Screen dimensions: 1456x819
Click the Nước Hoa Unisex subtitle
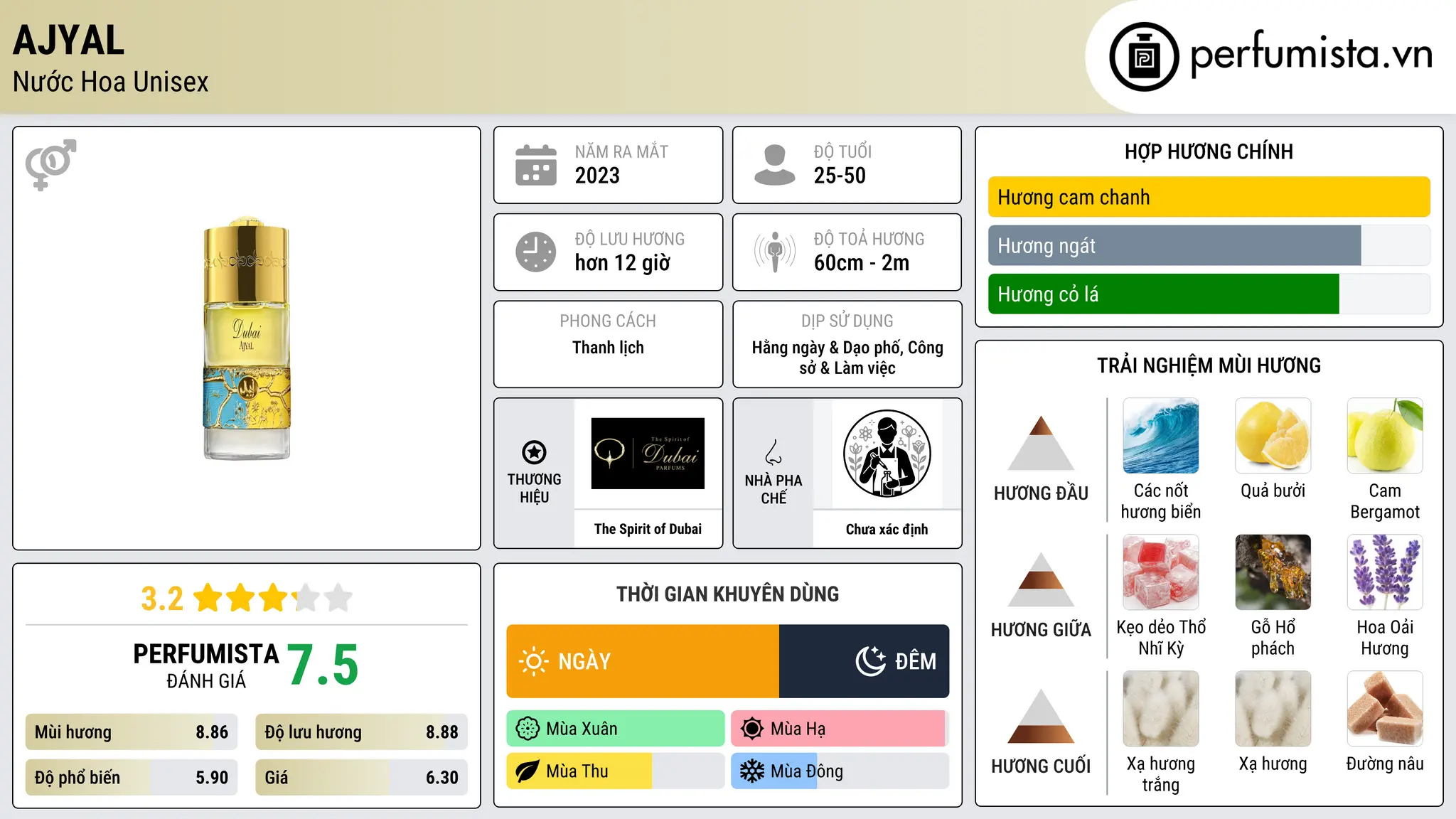[111, 82]
